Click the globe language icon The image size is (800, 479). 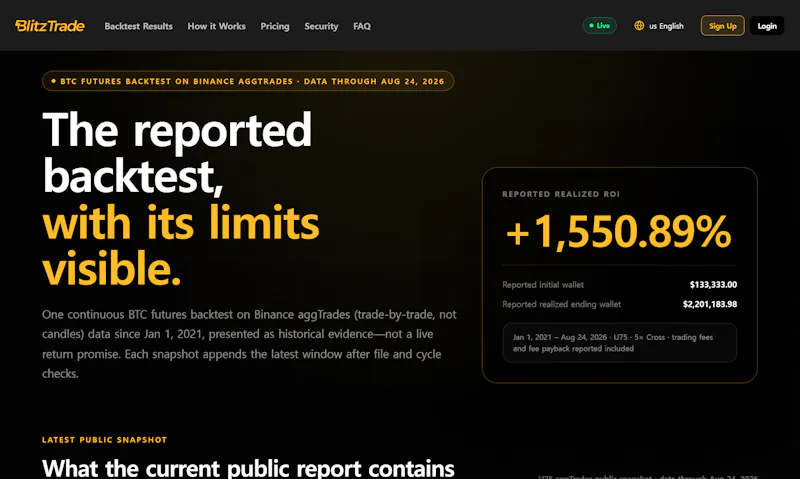[639, 26]
